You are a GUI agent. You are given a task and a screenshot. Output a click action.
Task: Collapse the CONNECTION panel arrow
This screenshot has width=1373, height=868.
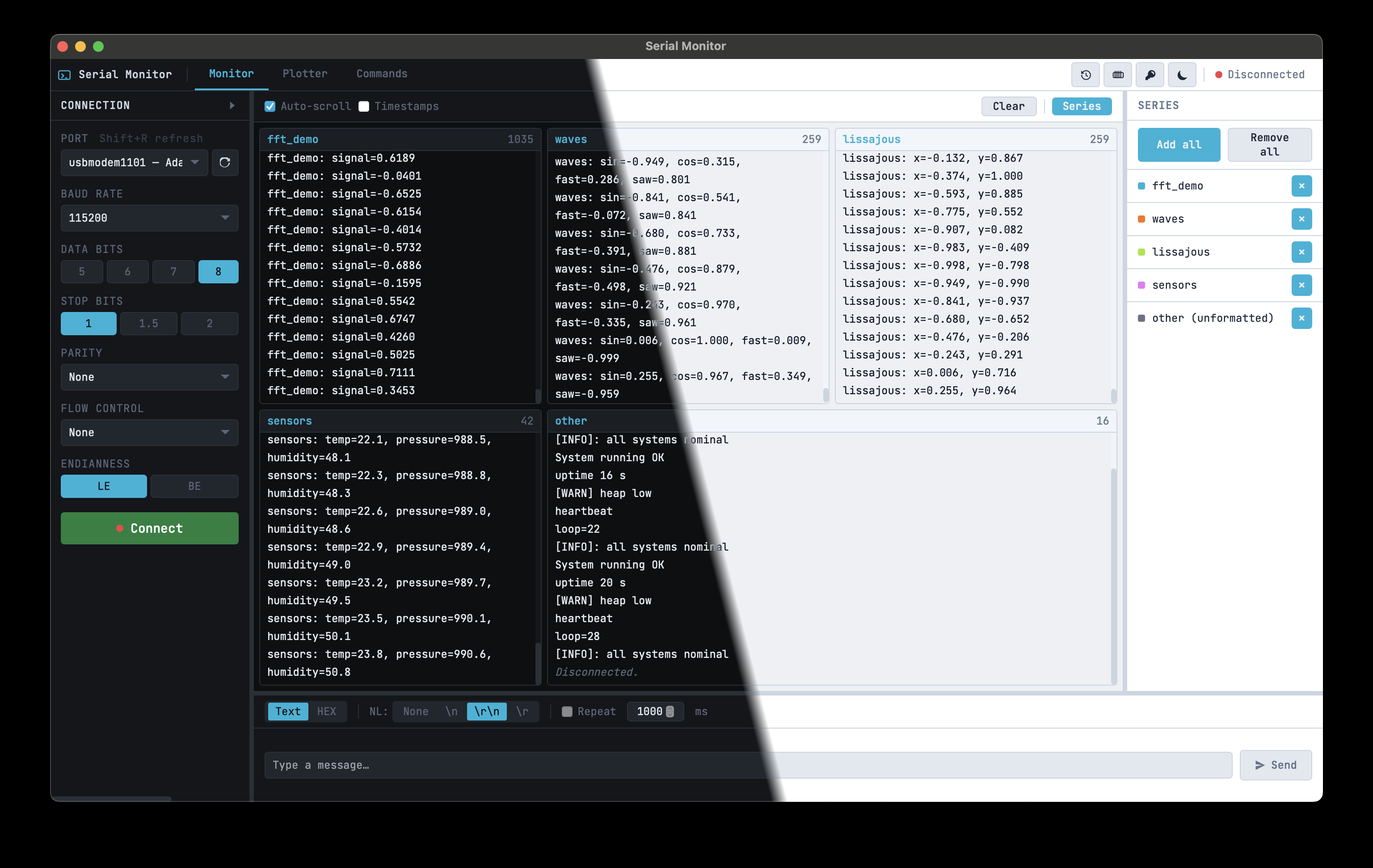point(232,105)
